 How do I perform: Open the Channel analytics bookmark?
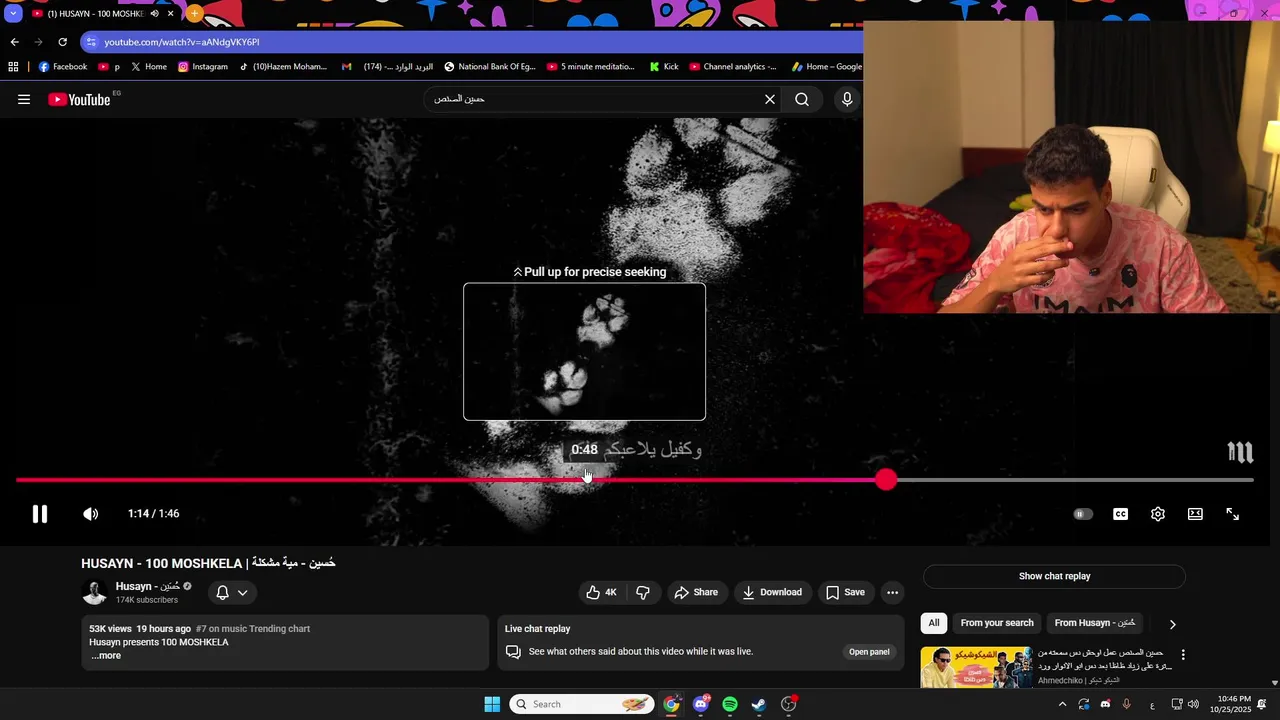(x=733, y=67)
